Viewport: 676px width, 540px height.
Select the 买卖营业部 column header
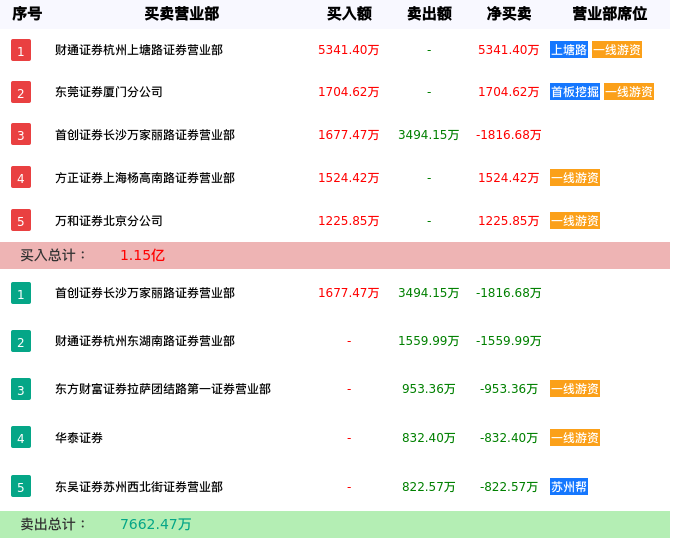pyautogui.click(x=182, y=14)
